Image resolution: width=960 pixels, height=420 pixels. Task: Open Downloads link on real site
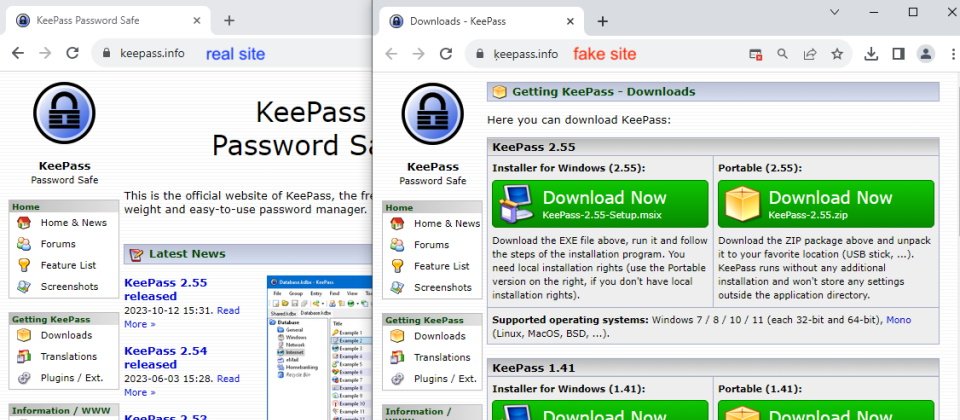[x=66, y=335]
